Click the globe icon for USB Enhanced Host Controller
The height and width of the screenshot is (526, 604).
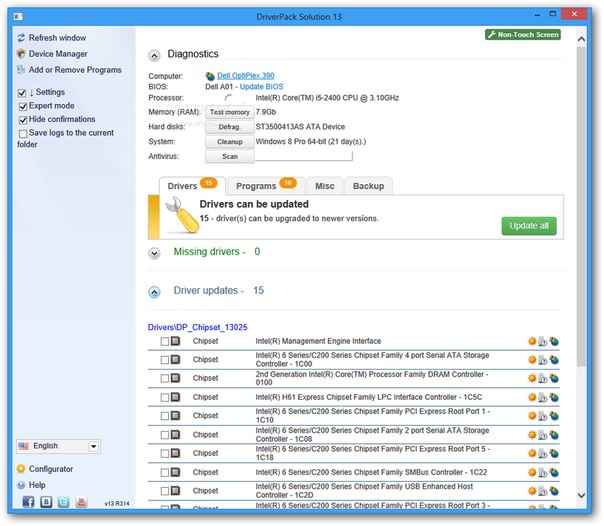(554, 491)
